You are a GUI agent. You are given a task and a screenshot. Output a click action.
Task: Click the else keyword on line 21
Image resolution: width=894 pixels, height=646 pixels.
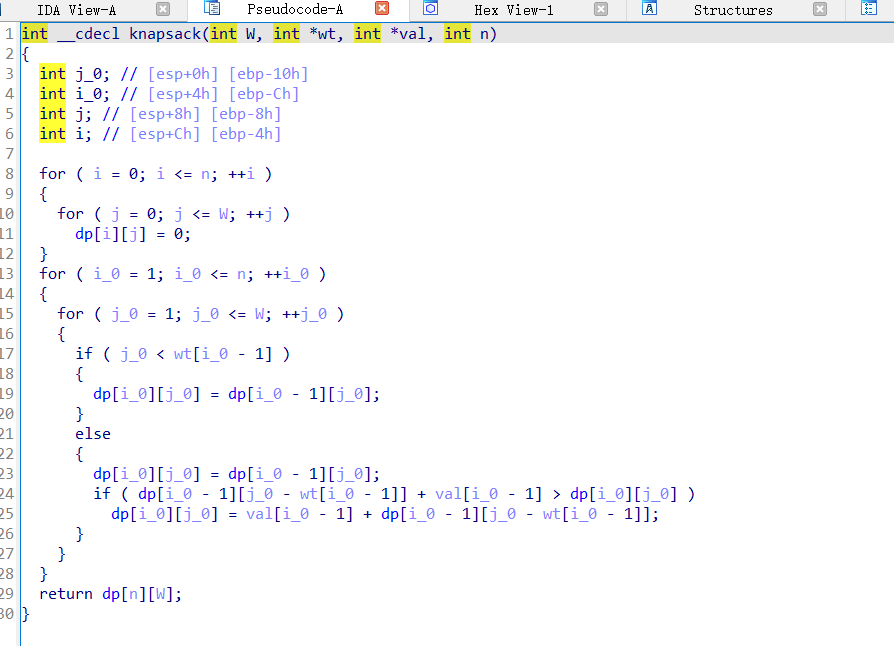tap(92, 434)
